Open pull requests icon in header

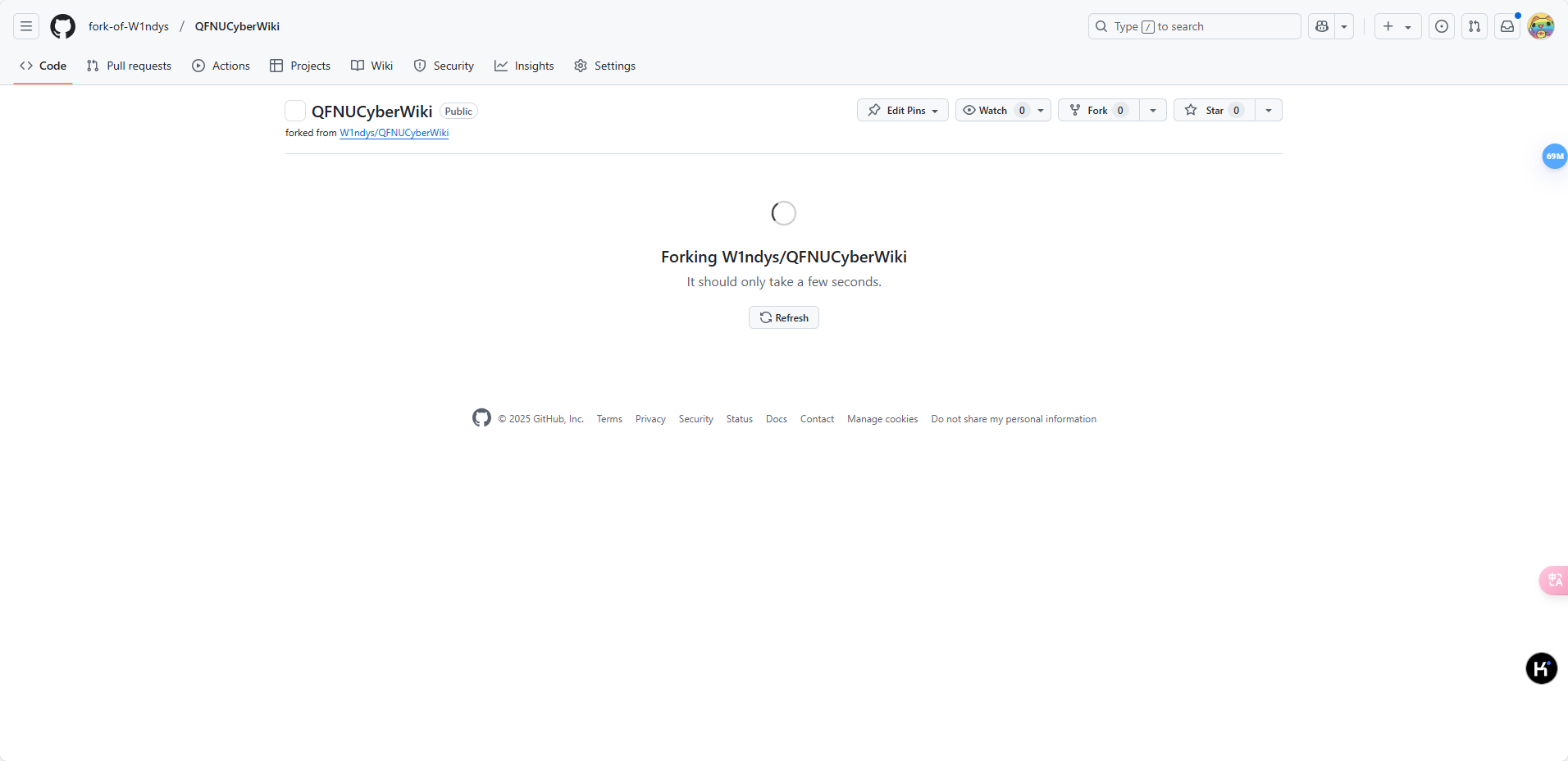click(x=1474, y=26)
